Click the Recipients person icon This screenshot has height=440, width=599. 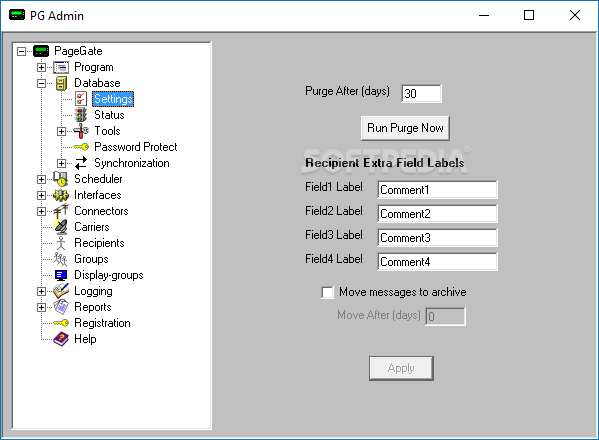[x=61, y=243]
